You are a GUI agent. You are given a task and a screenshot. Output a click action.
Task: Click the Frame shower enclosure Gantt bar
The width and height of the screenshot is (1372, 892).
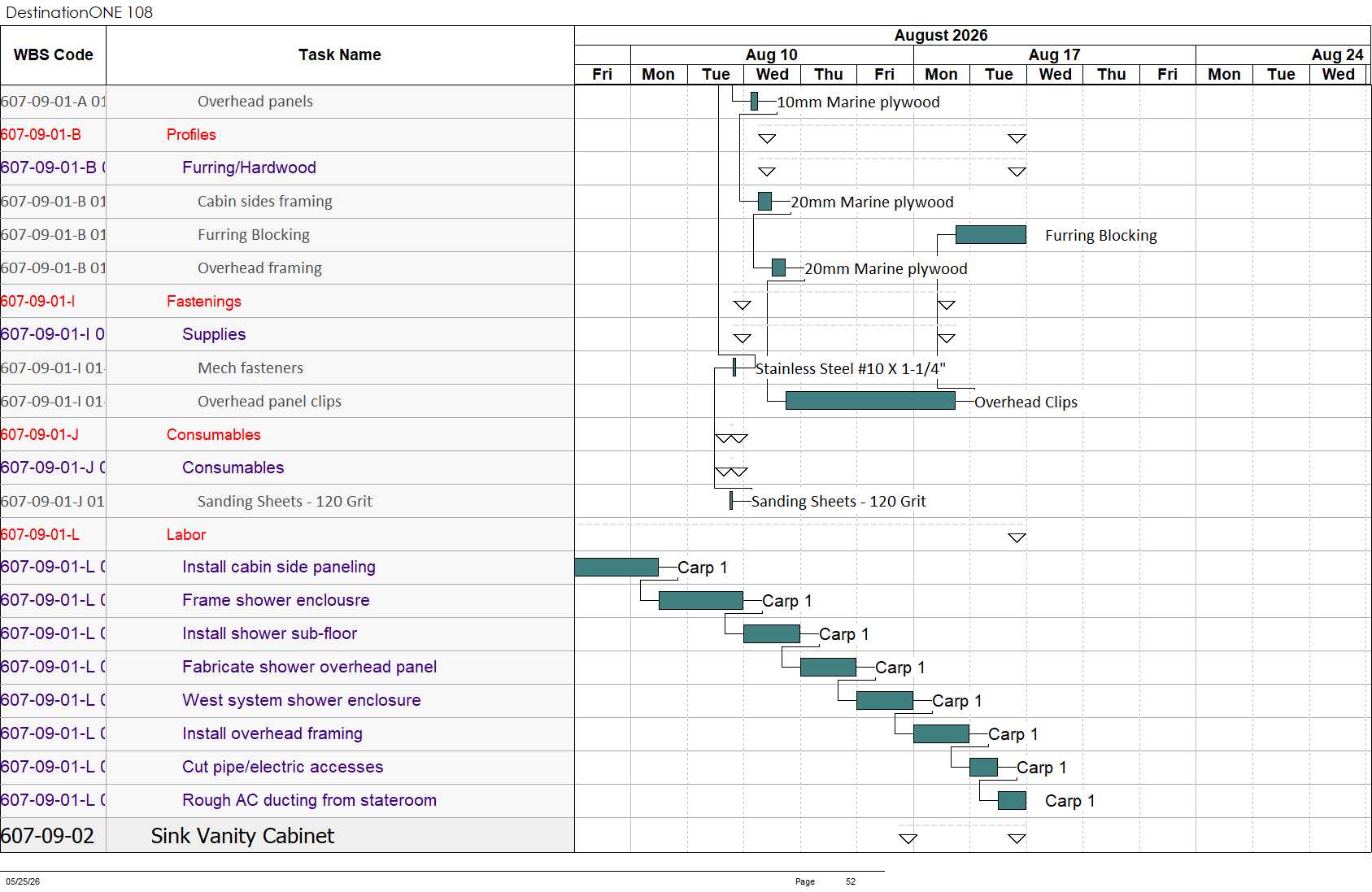701,600
